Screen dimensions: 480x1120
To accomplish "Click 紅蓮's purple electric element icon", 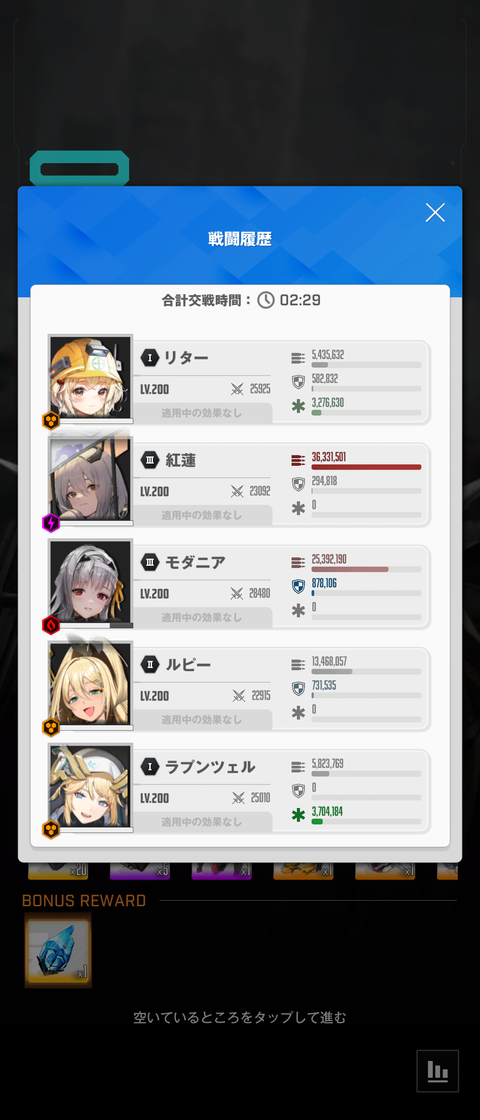I will coord(51,524).
